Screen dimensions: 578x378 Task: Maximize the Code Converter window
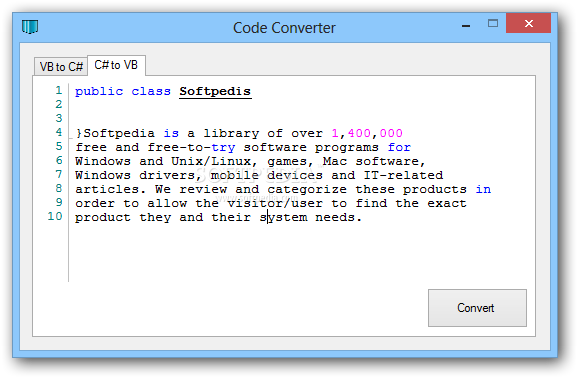(492, 24)
